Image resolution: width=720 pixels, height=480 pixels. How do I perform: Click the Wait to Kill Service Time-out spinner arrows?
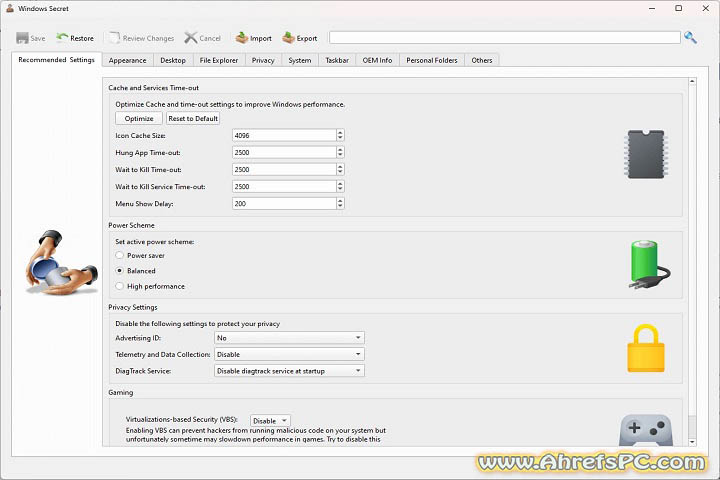340,186
